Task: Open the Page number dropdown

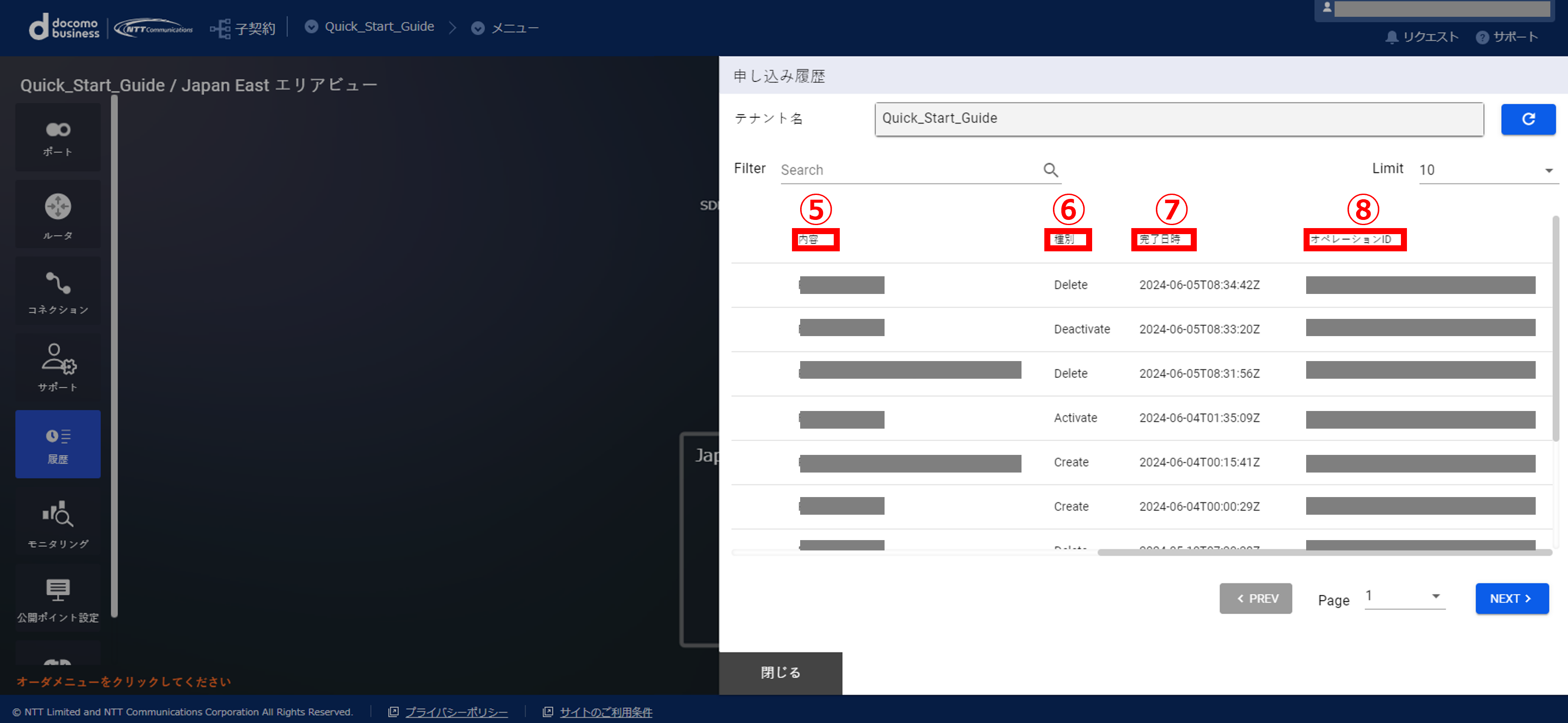Action: pyautogui.click(x=1404, y=596)
